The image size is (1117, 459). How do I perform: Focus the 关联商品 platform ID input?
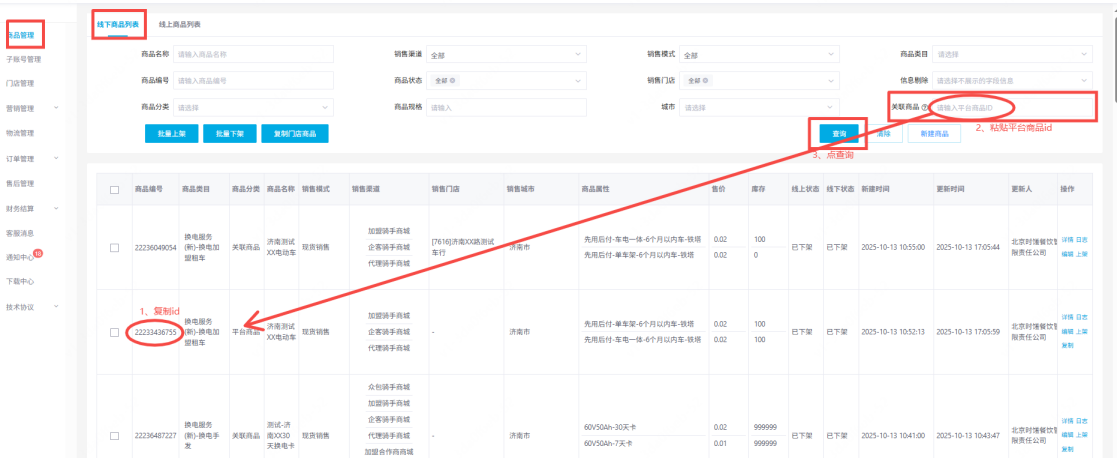pyautogui.click(x=1010, y=107)
